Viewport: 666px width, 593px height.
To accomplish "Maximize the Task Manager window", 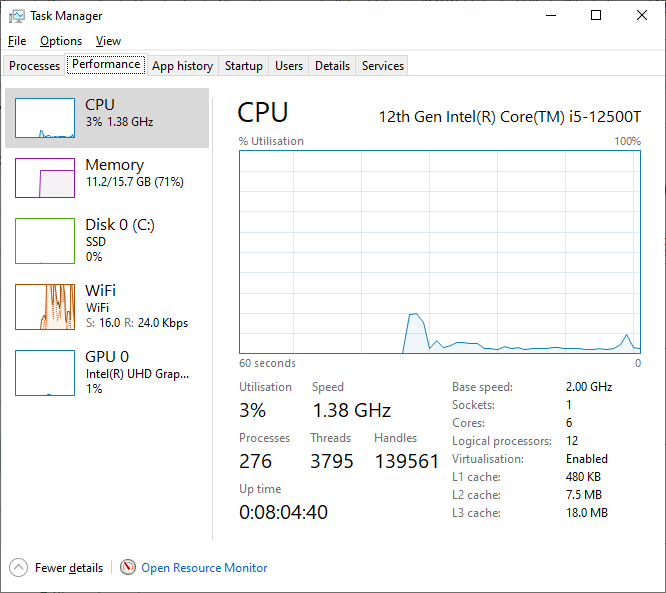I will click(x=596, y=16).
